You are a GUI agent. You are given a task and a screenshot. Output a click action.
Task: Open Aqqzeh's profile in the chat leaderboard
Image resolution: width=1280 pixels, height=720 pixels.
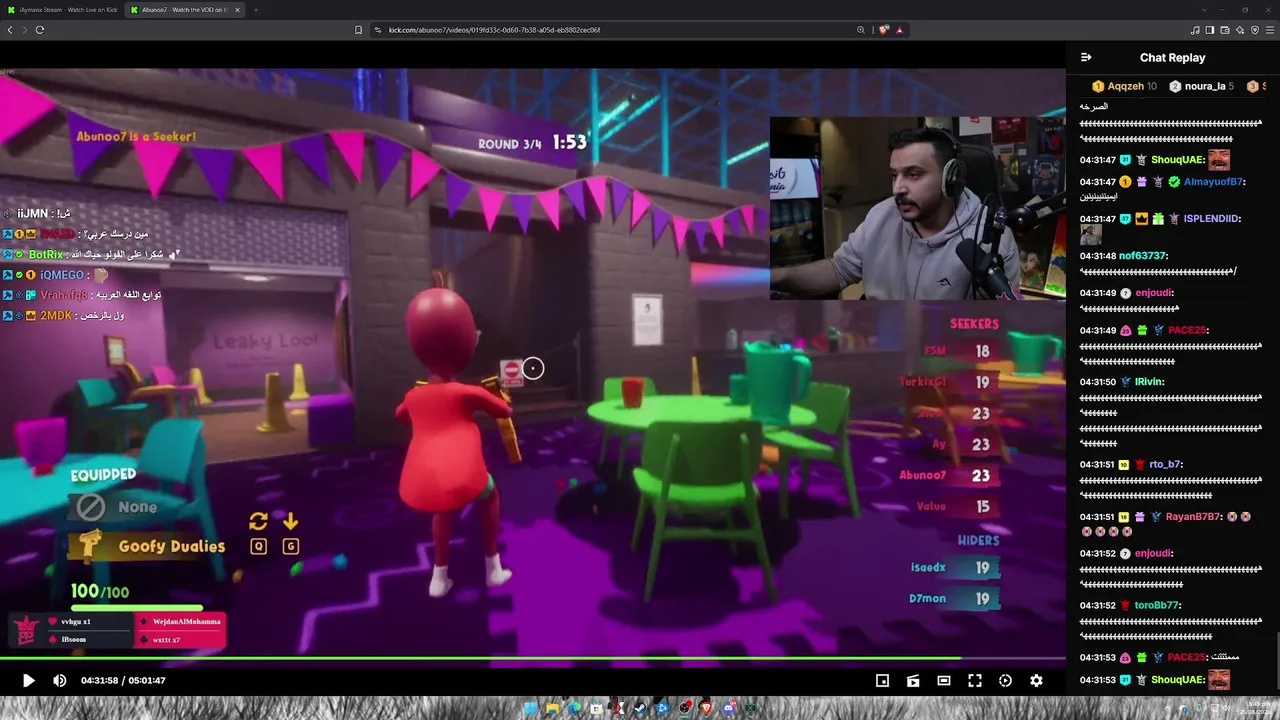pos(1124,86)
